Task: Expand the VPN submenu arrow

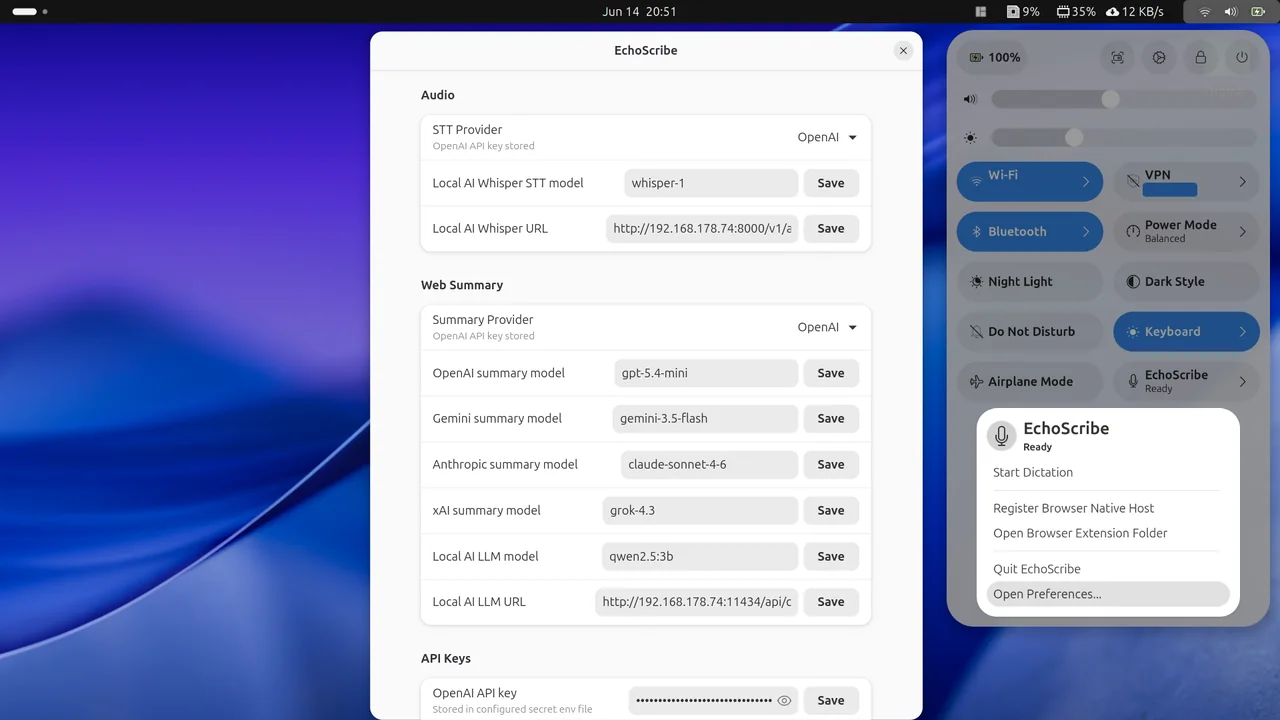Action: pos(1243,181)
